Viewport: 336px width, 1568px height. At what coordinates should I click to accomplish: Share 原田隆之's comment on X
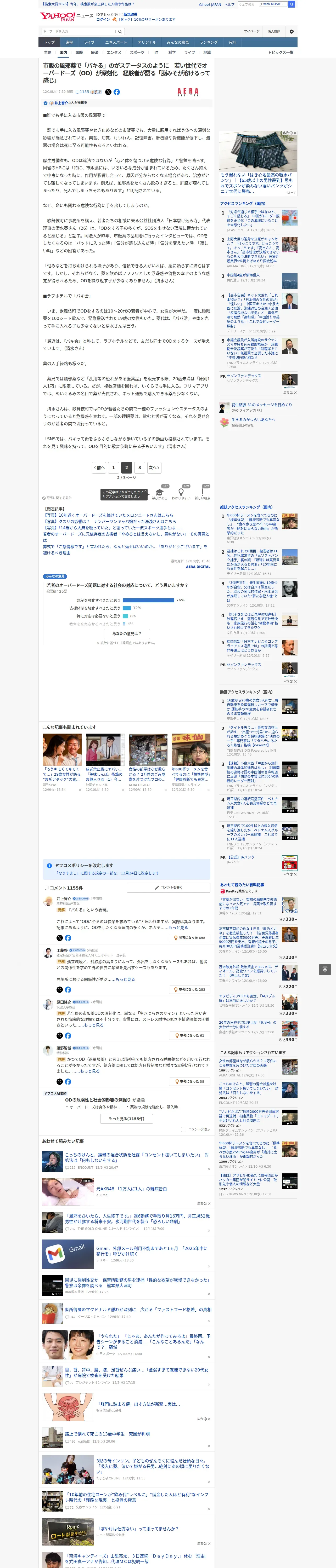pos(60,1035)
